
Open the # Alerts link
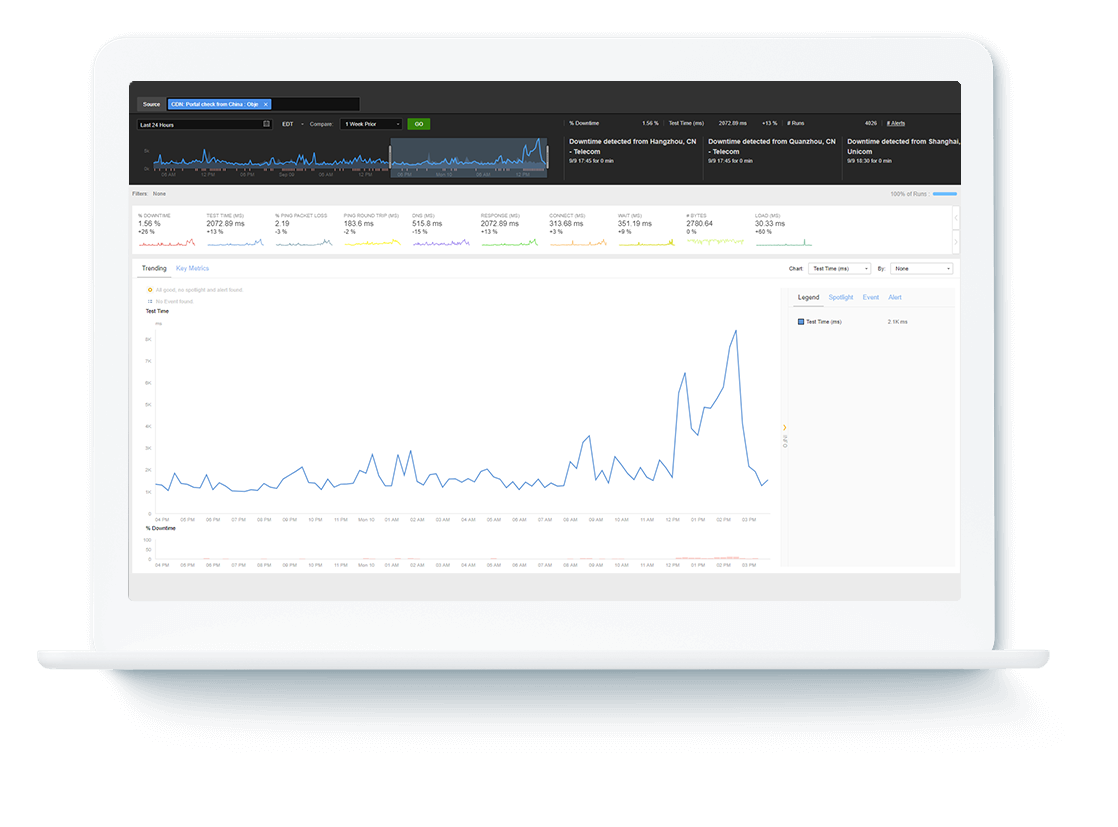(896, 123)
